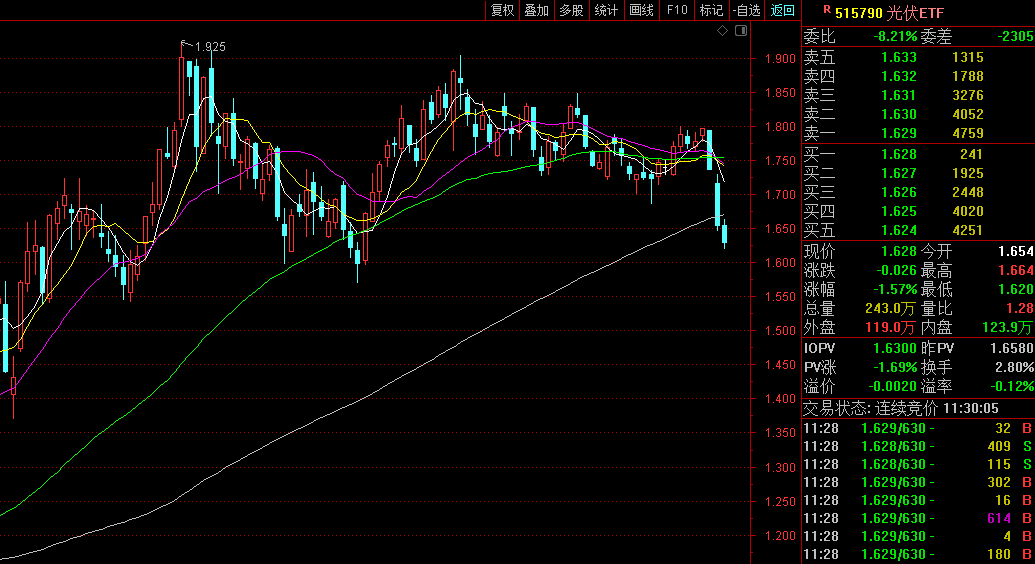Click IOPV value 1.6300

point(894,348)
